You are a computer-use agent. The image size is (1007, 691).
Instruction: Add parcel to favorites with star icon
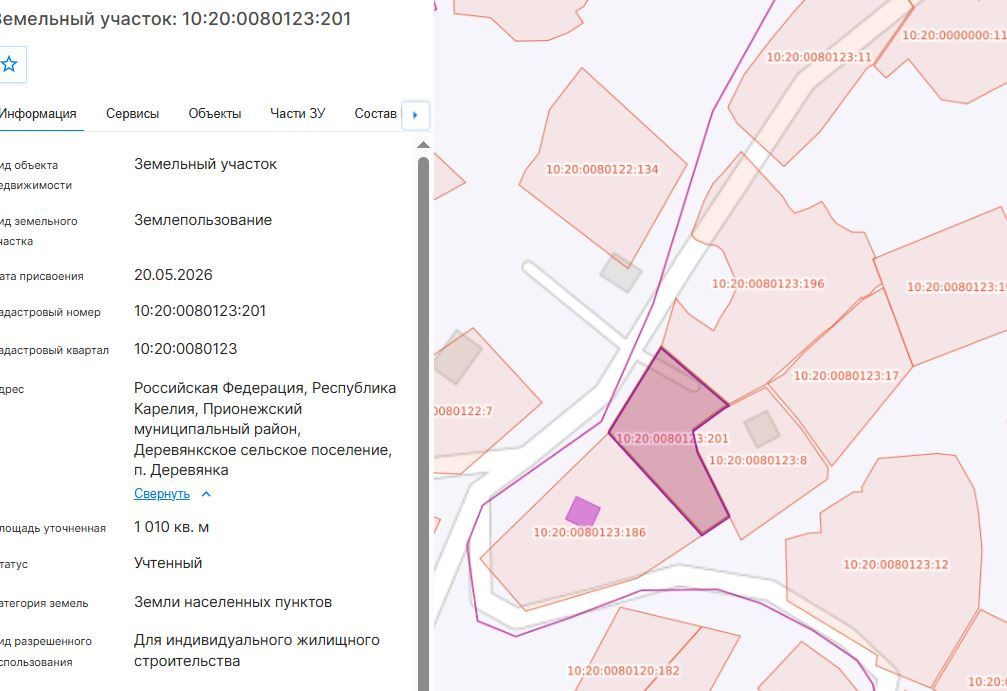point(9,64)
